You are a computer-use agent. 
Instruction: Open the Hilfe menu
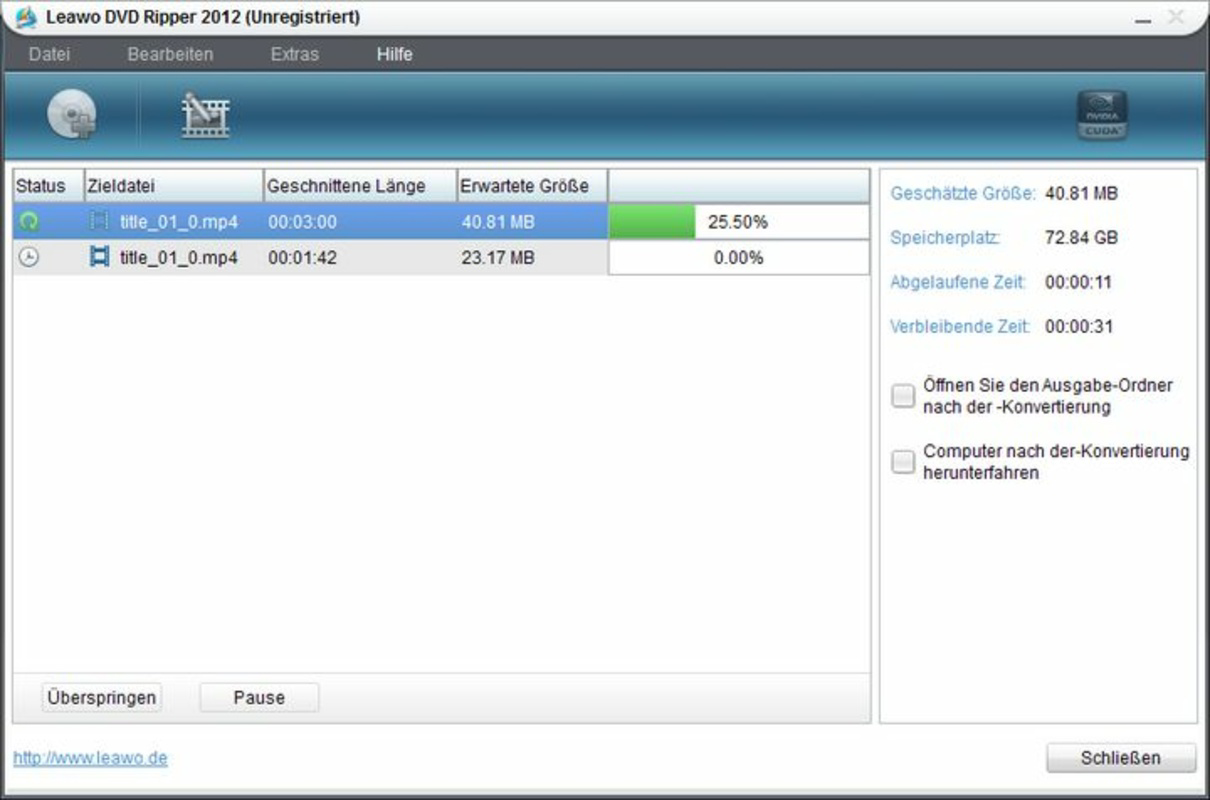(x=394, y=55)
